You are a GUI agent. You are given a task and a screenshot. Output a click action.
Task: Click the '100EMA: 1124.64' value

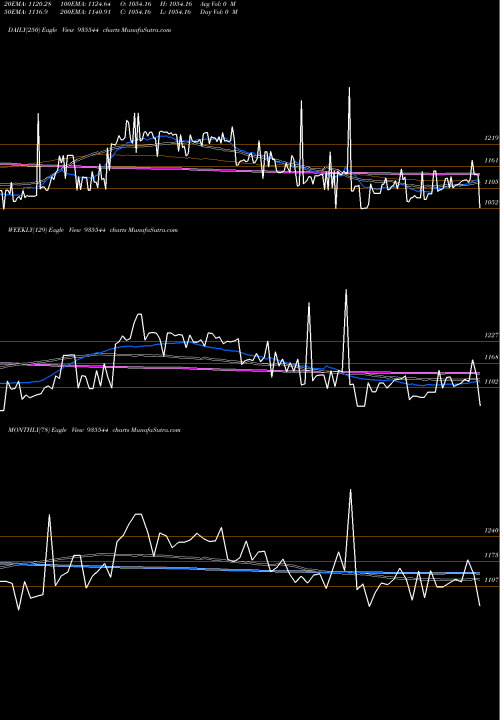point(85,4)
